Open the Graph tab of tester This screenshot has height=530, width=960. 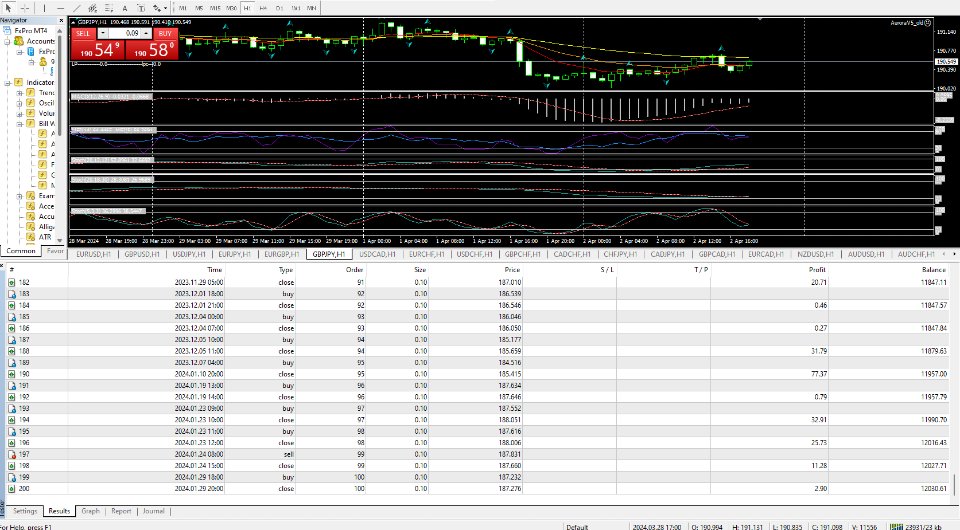[x=91, y=511]
